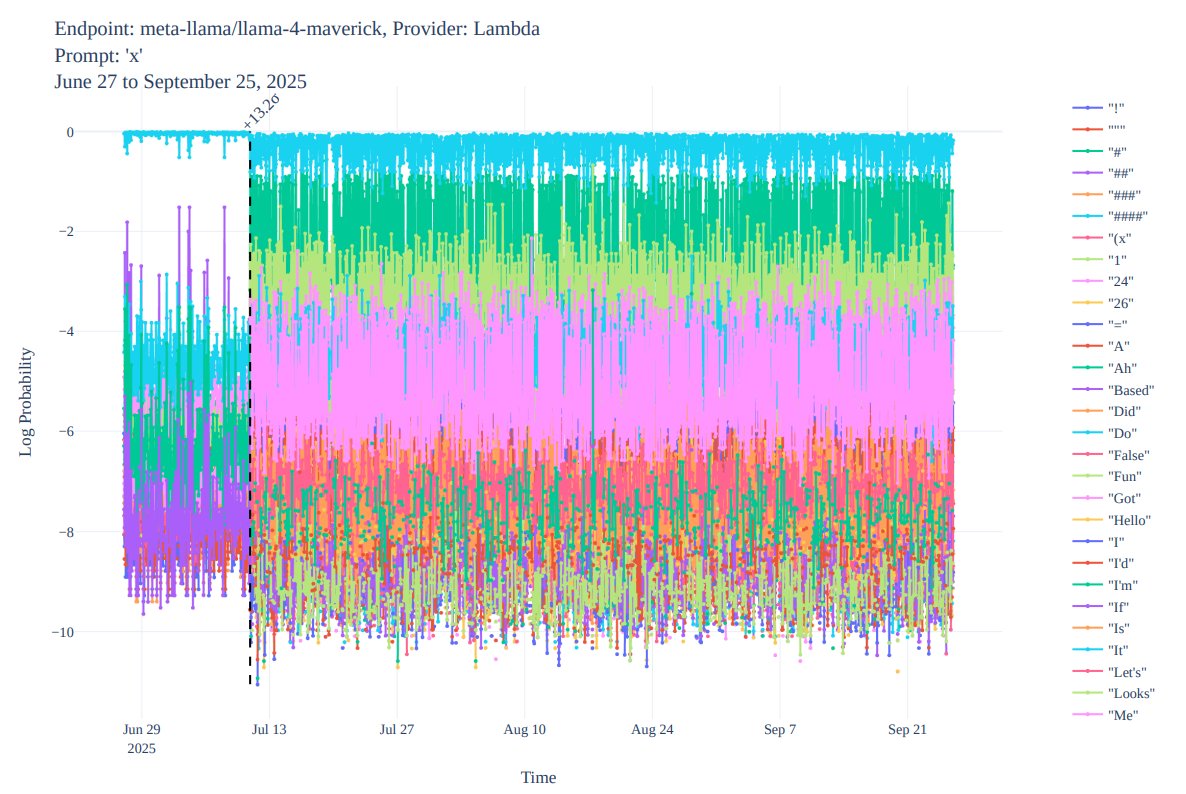Click the "Sep 7" x-axis tick label
This screenshot has width=1186, height=794.
pyautogui.click(x=780, y=730)
